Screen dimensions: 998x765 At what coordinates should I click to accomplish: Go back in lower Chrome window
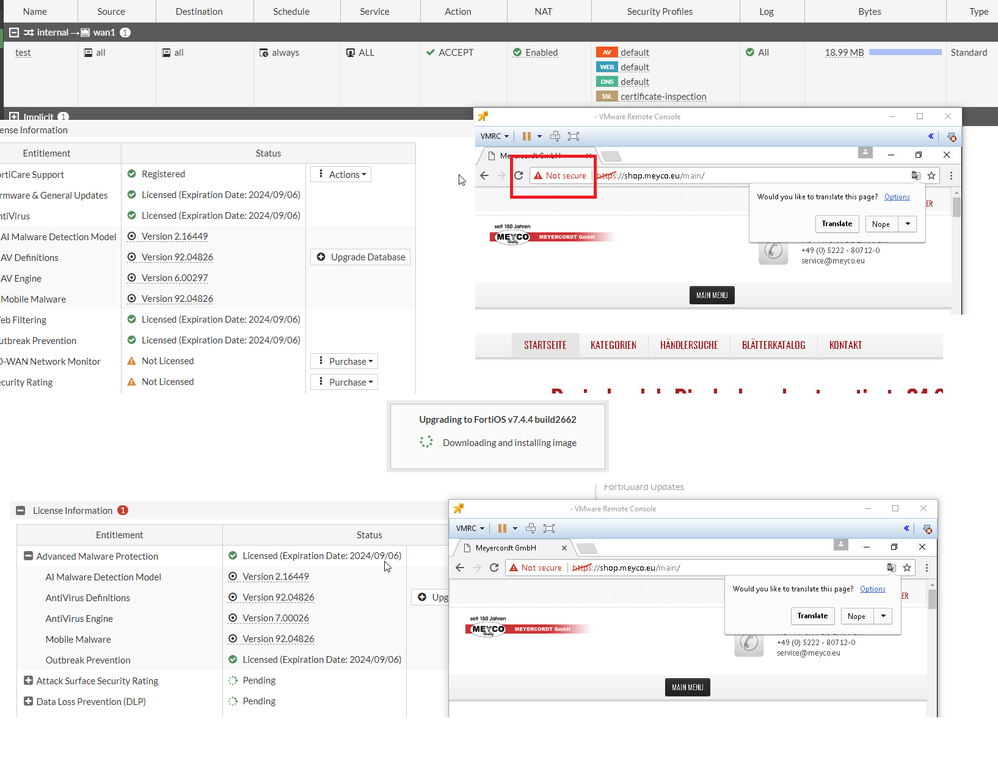460,568
